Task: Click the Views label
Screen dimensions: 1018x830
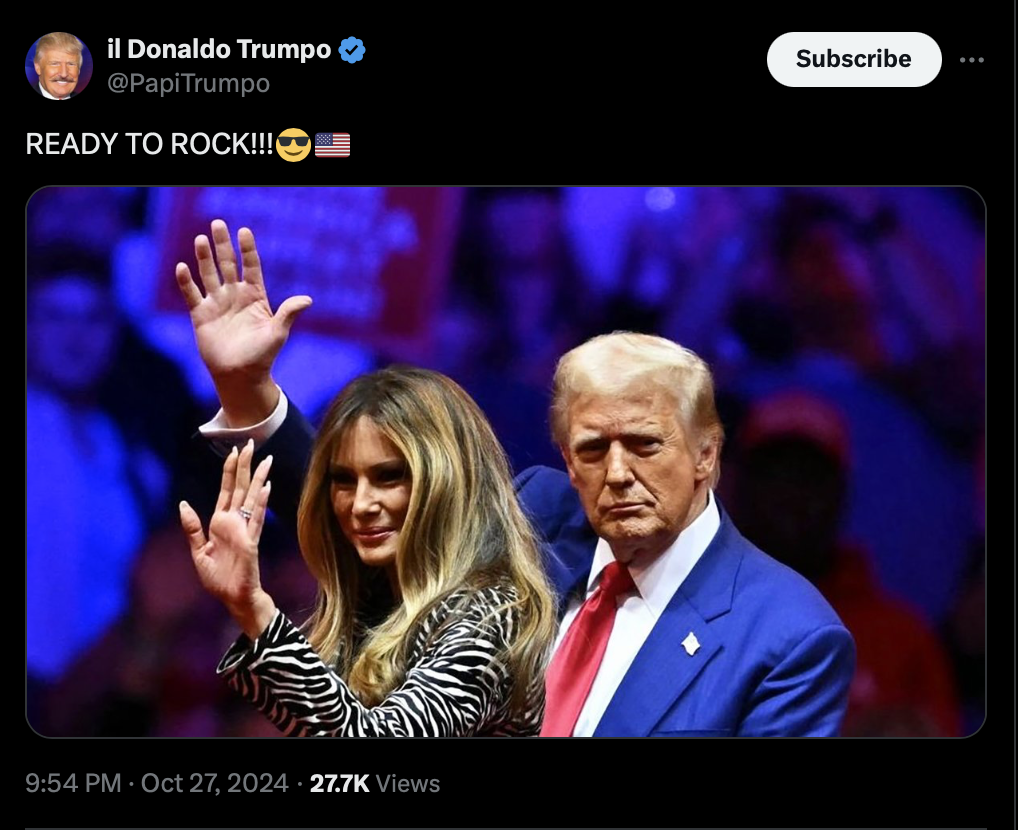Action: pyautogui.click(x=408, y=784)
